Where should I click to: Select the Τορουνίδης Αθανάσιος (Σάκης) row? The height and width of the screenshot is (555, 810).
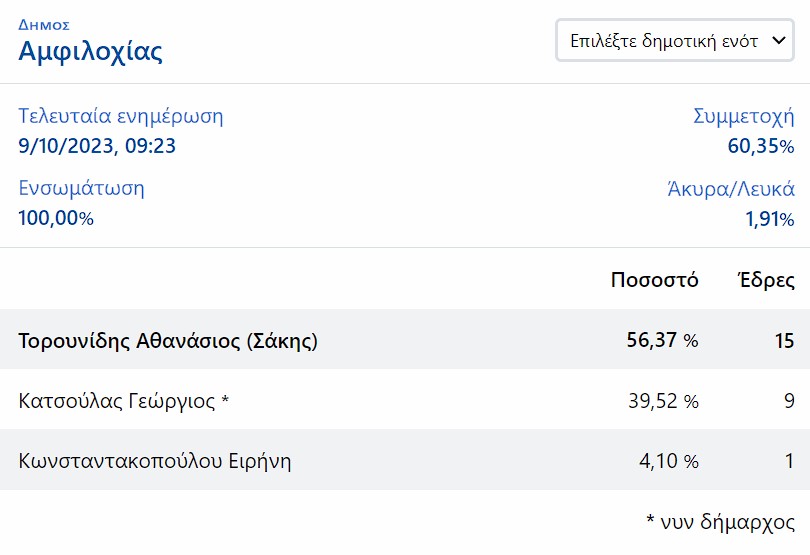pyautogui.click(x=405, y=340)
